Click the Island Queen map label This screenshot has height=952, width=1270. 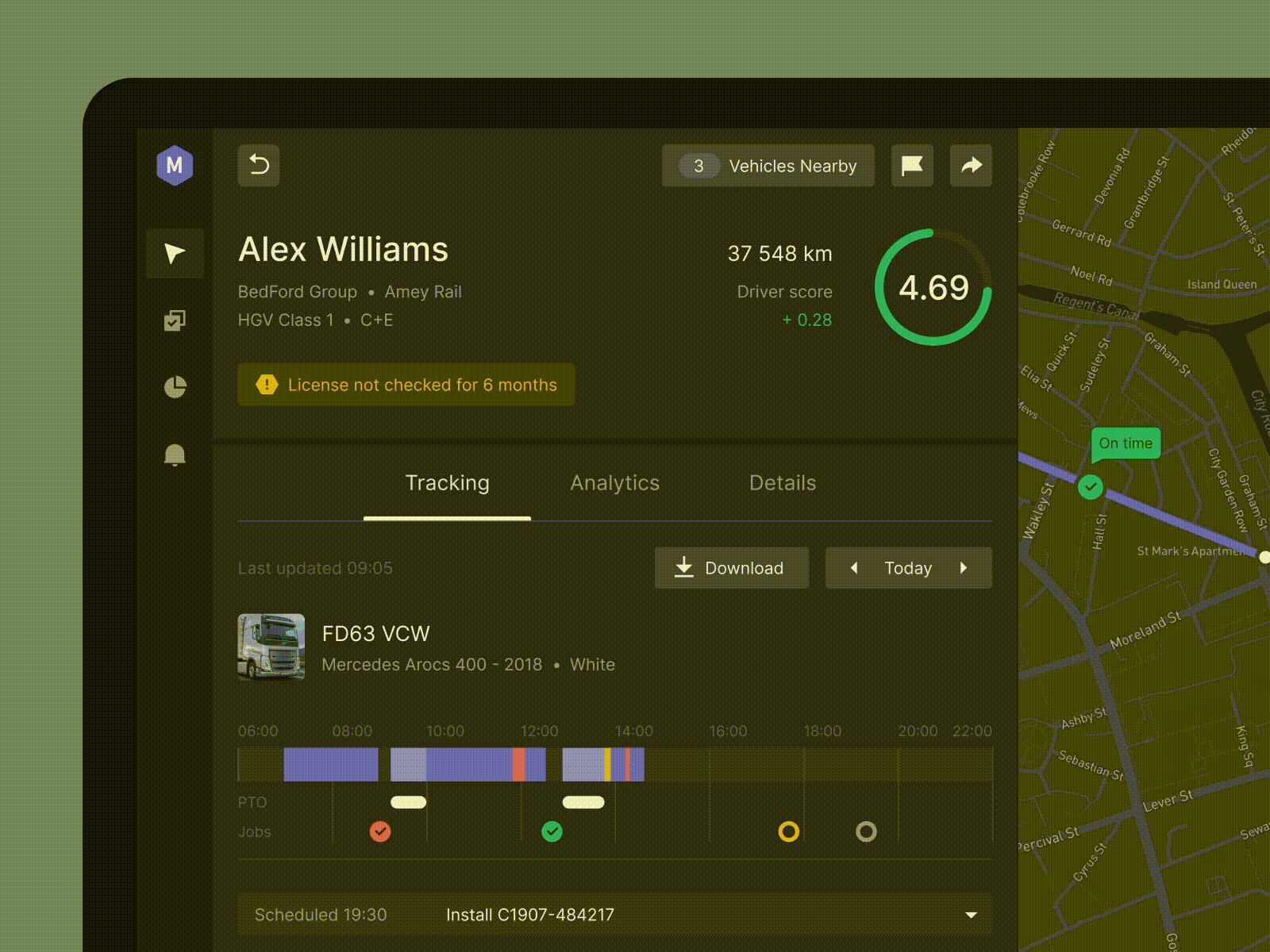pyautogui.click(x=1222, y=284)
